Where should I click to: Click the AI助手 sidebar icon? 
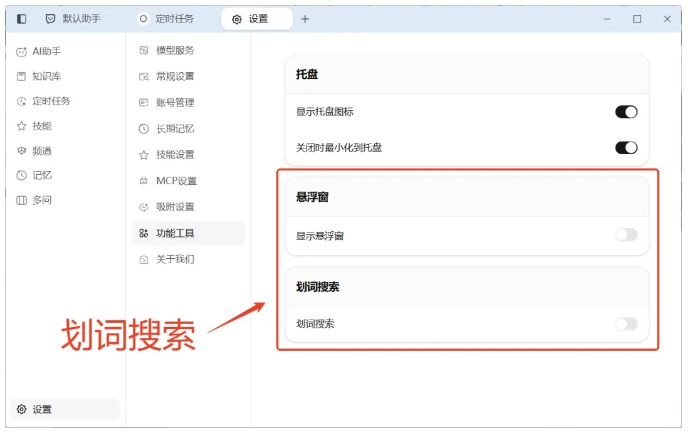[x=22, y=52]
